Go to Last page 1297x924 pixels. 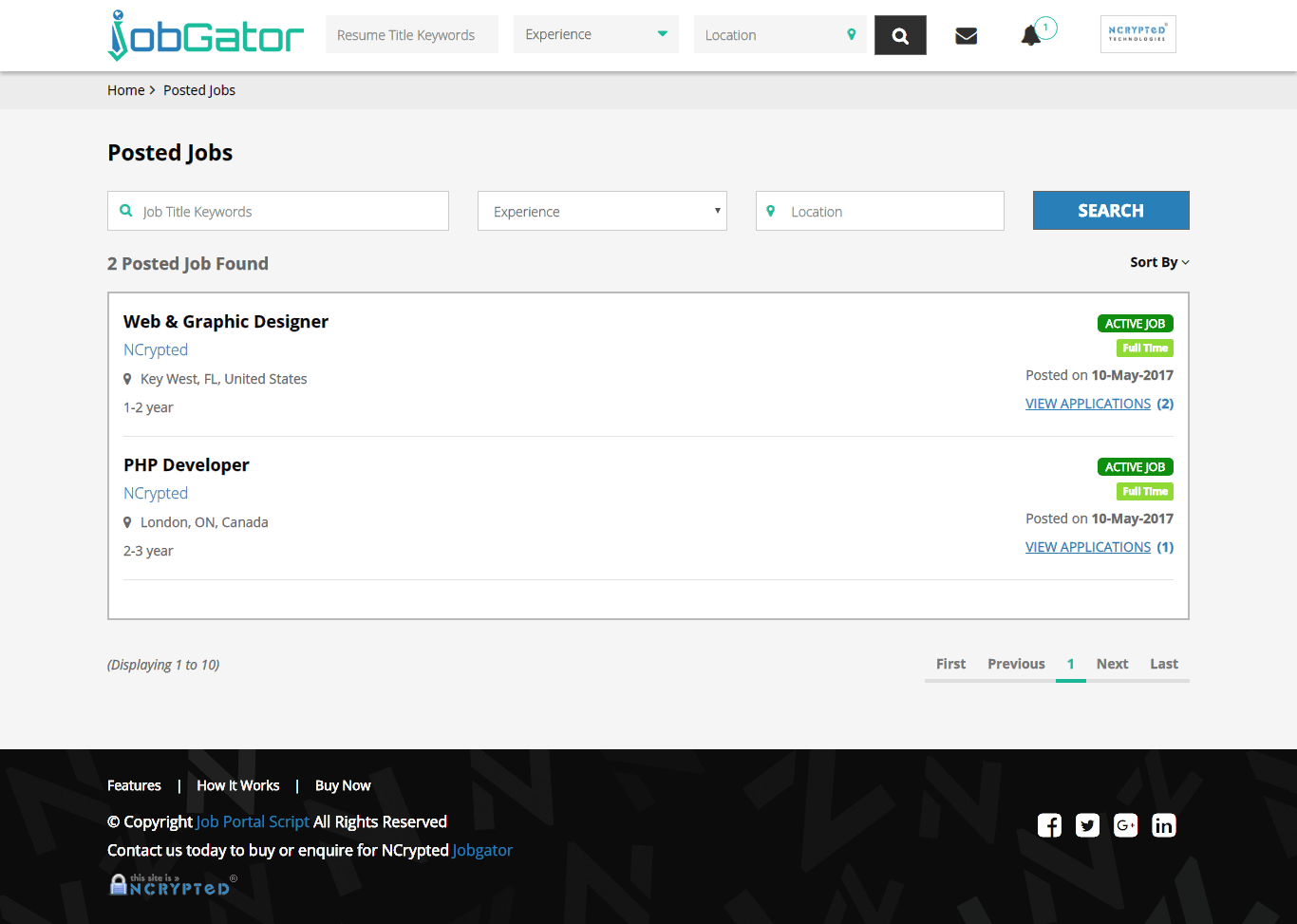pos(1164,664)
